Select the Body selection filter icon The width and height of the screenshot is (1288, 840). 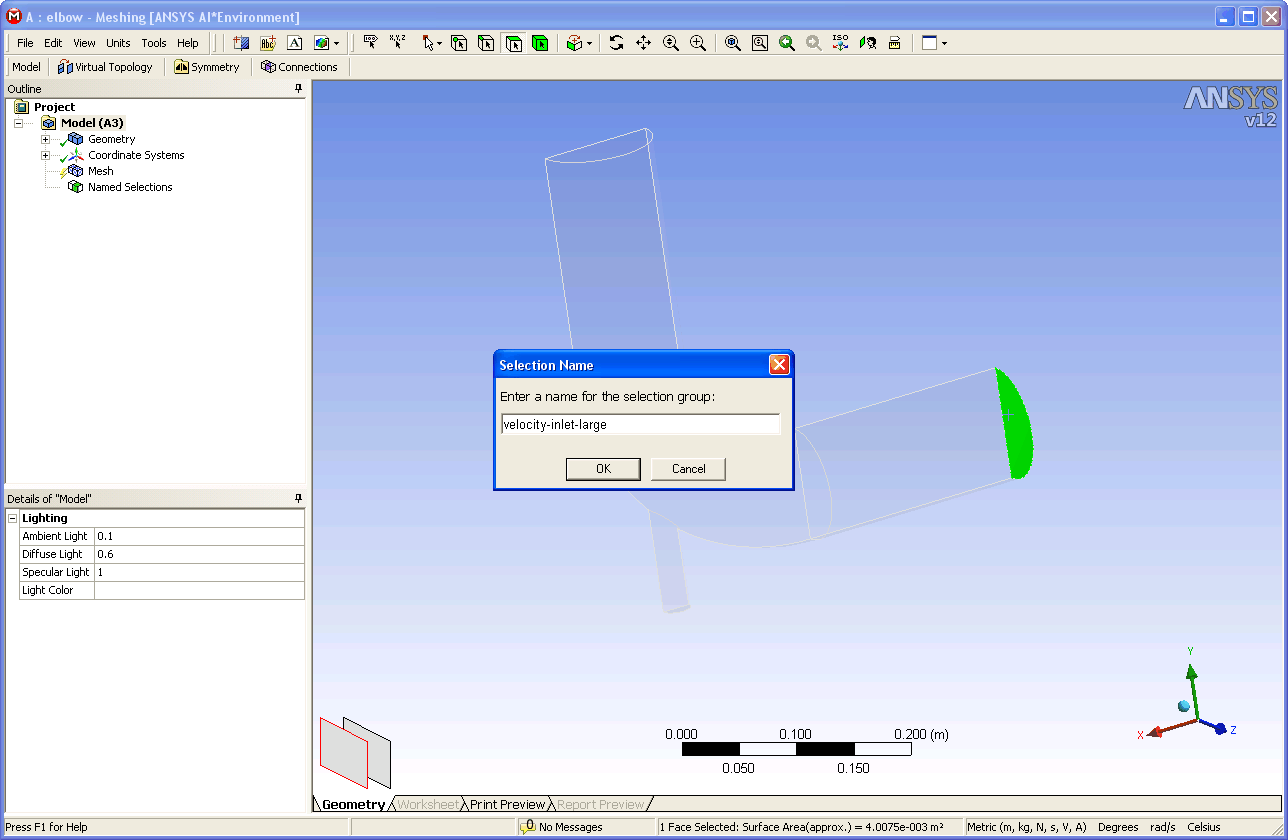(540, 43)
